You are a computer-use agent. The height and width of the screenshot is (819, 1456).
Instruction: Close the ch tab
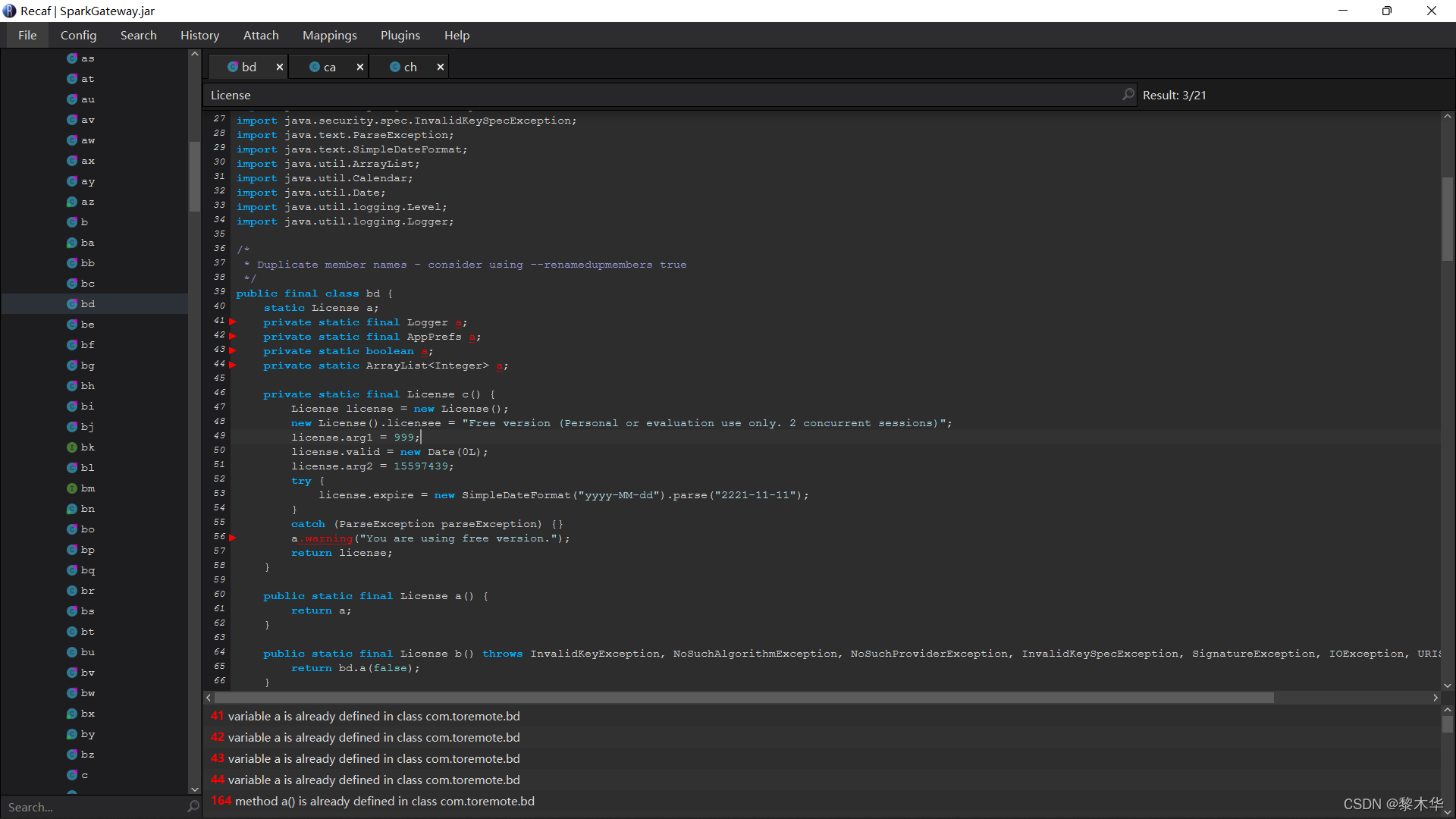(441, 67)
